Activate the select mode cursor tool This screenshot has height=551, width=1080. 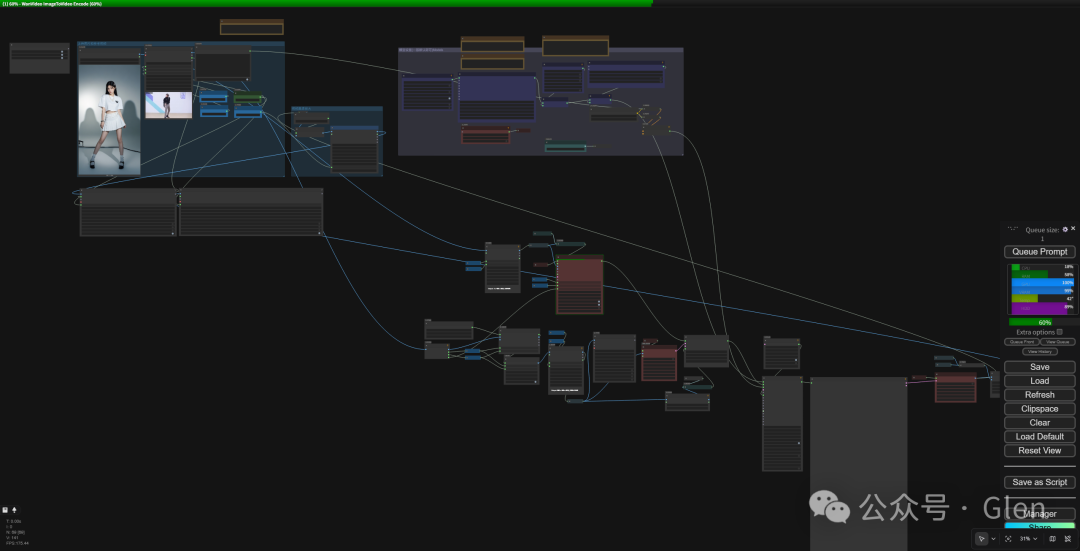(981, 539)
